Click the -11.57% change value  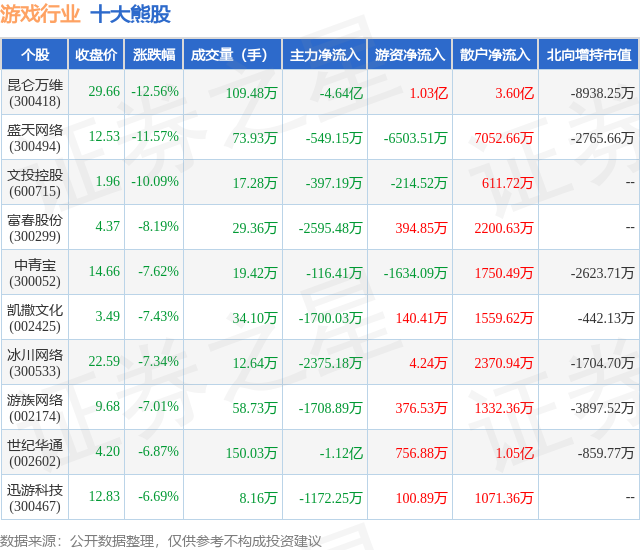tap(155, 136)
